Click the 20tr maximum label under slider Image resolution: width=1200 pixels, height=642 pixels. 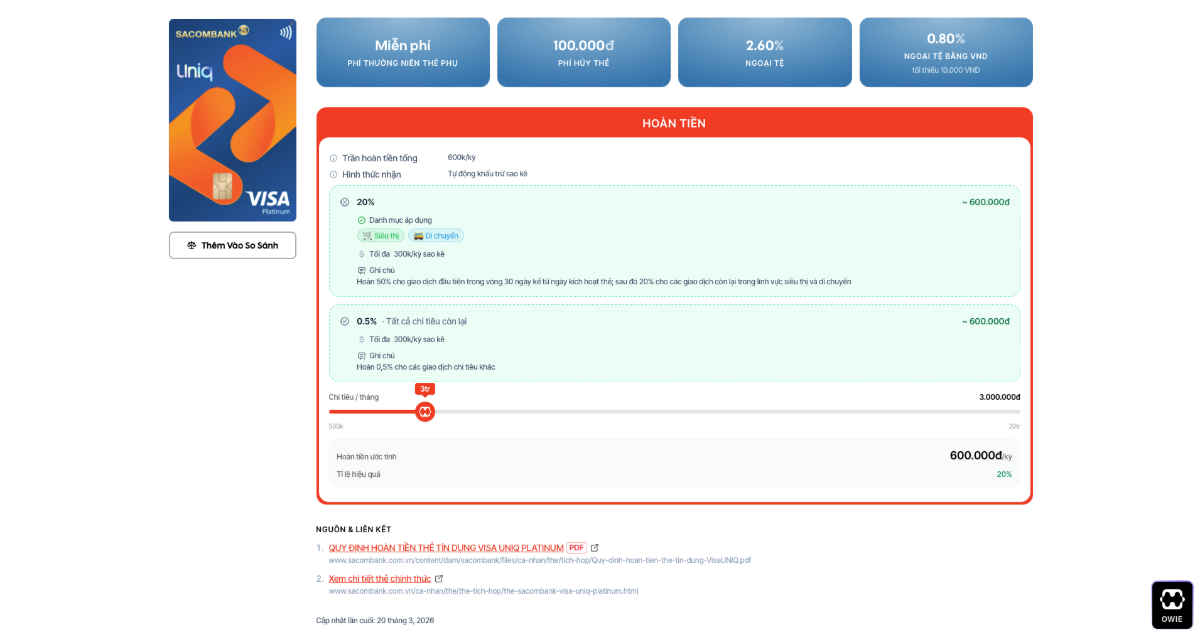1014,426
